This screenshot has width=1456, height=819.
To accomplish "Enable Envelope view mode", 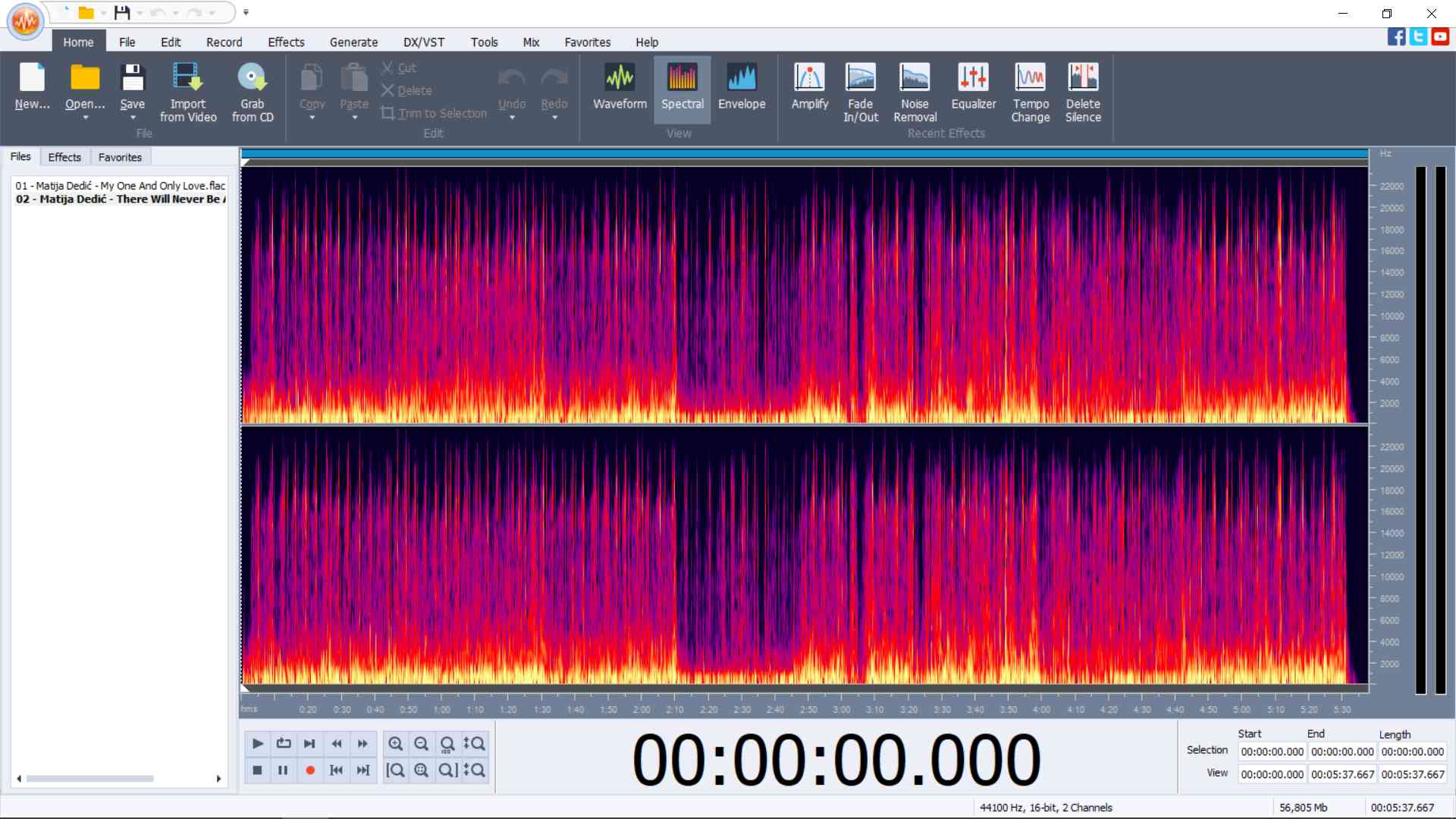I will [x=742, y=87].
